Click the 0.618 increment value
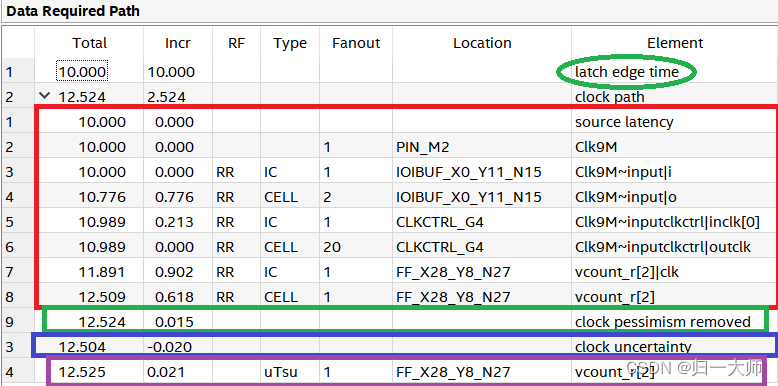This screenshot has height=386, width=778. (x=174, y=297)
